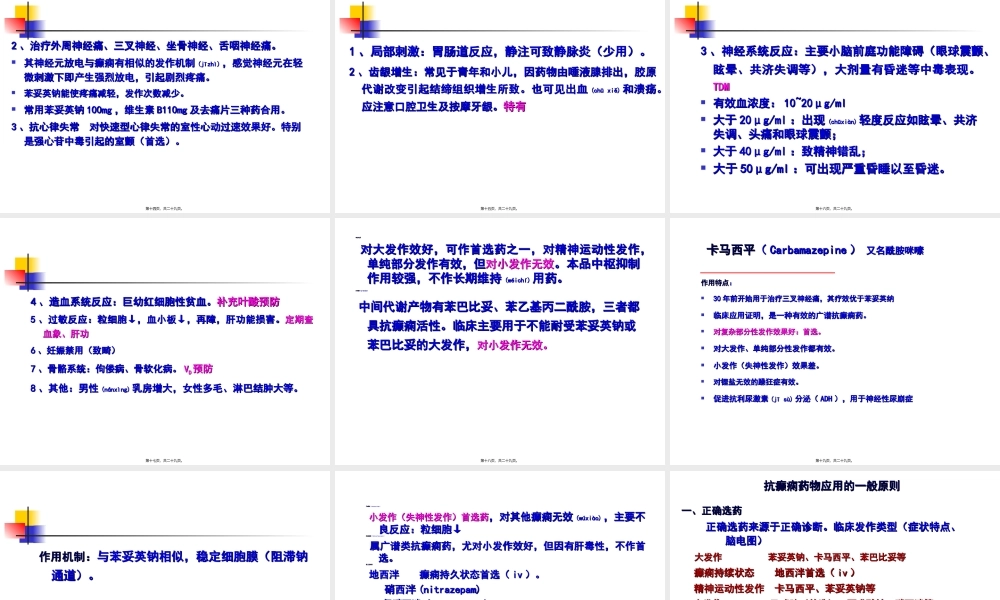The height and width of the screenshot is (600, 1000).
Task: Select the bullet beside 临床应用证明 line
Action: (701, 315)
